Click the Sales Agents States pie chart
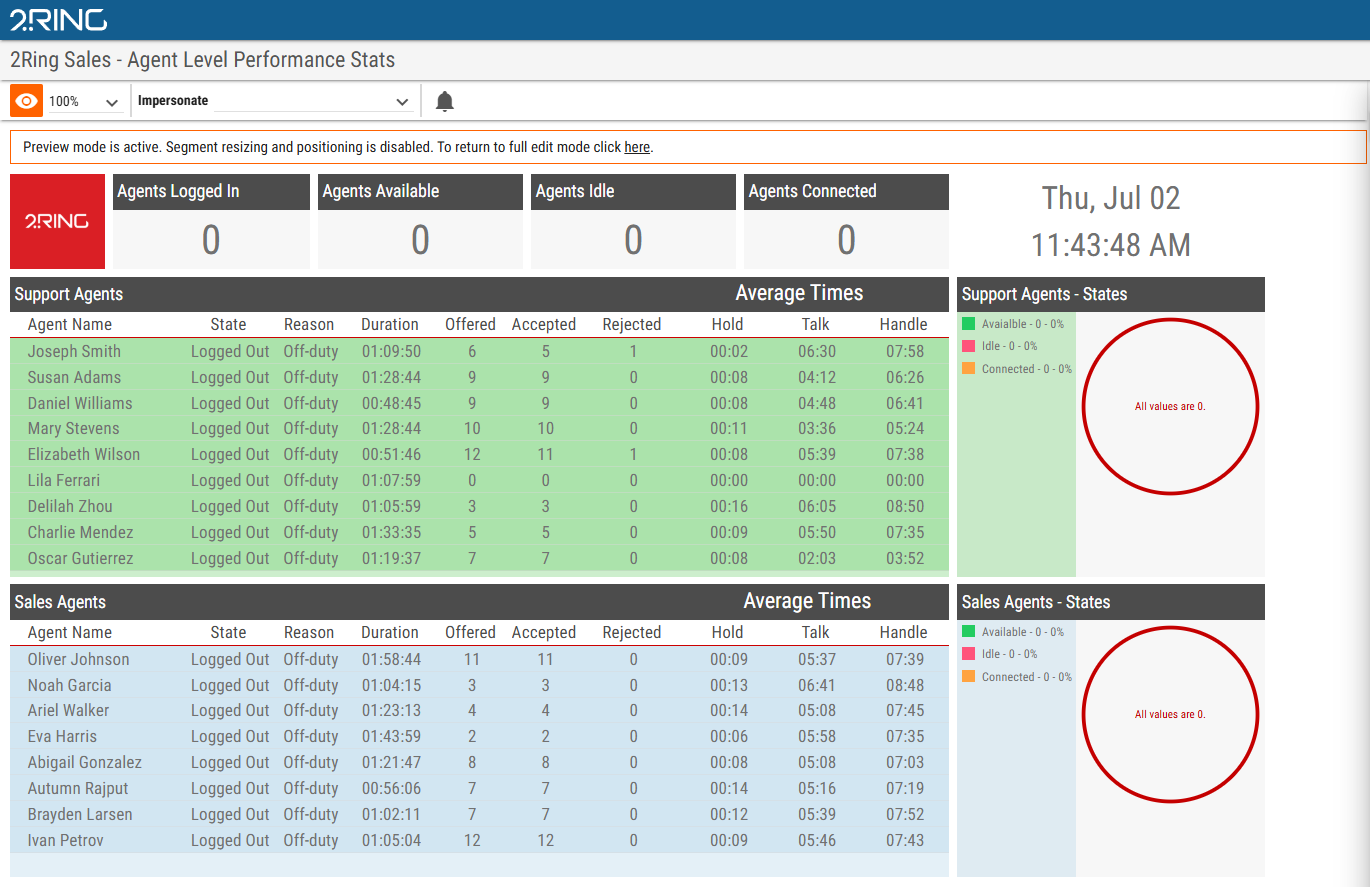The height and width of the screenshot is (887, 1370). (1170, 714)
